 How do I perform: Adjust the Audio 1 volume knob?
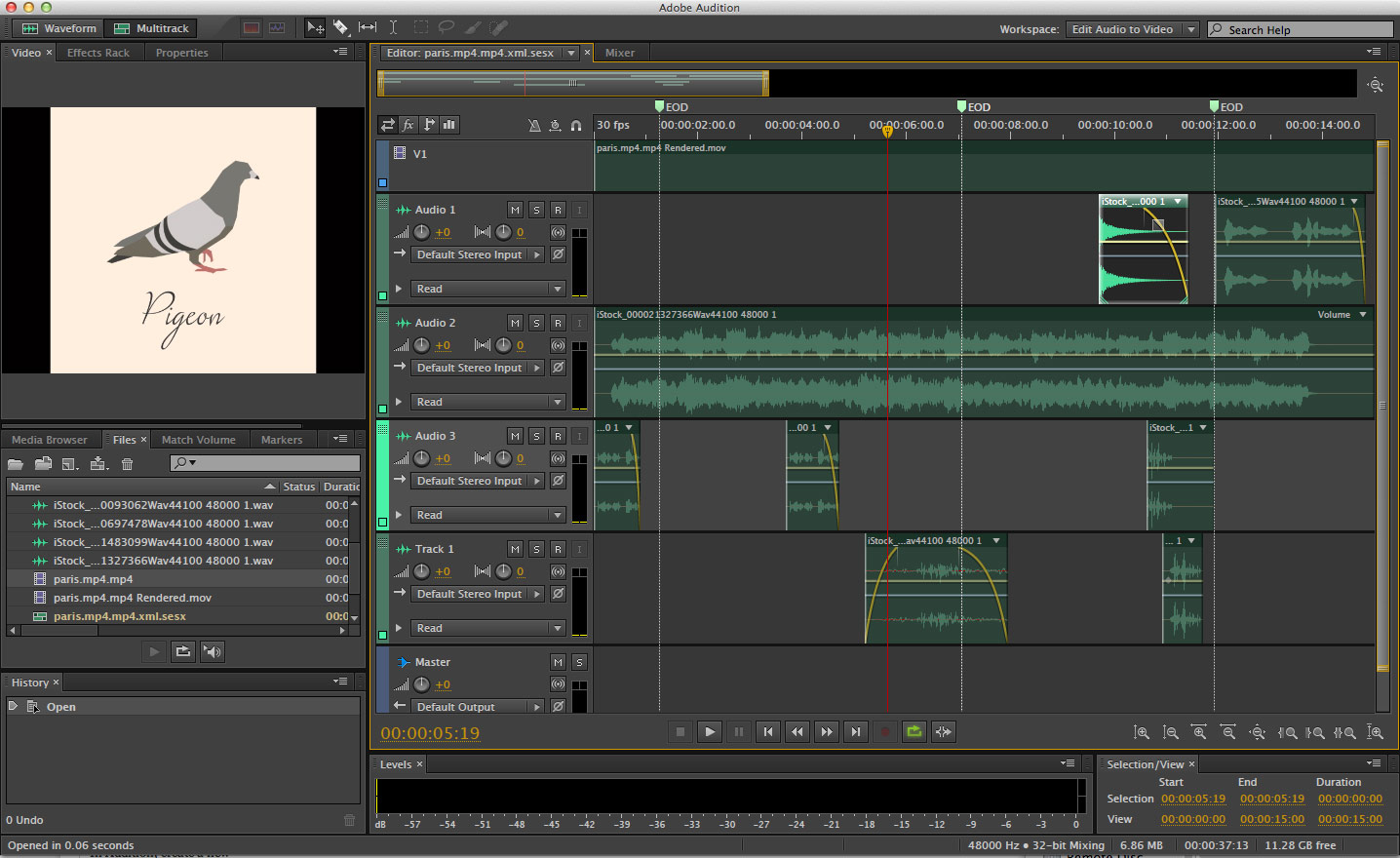421,232
